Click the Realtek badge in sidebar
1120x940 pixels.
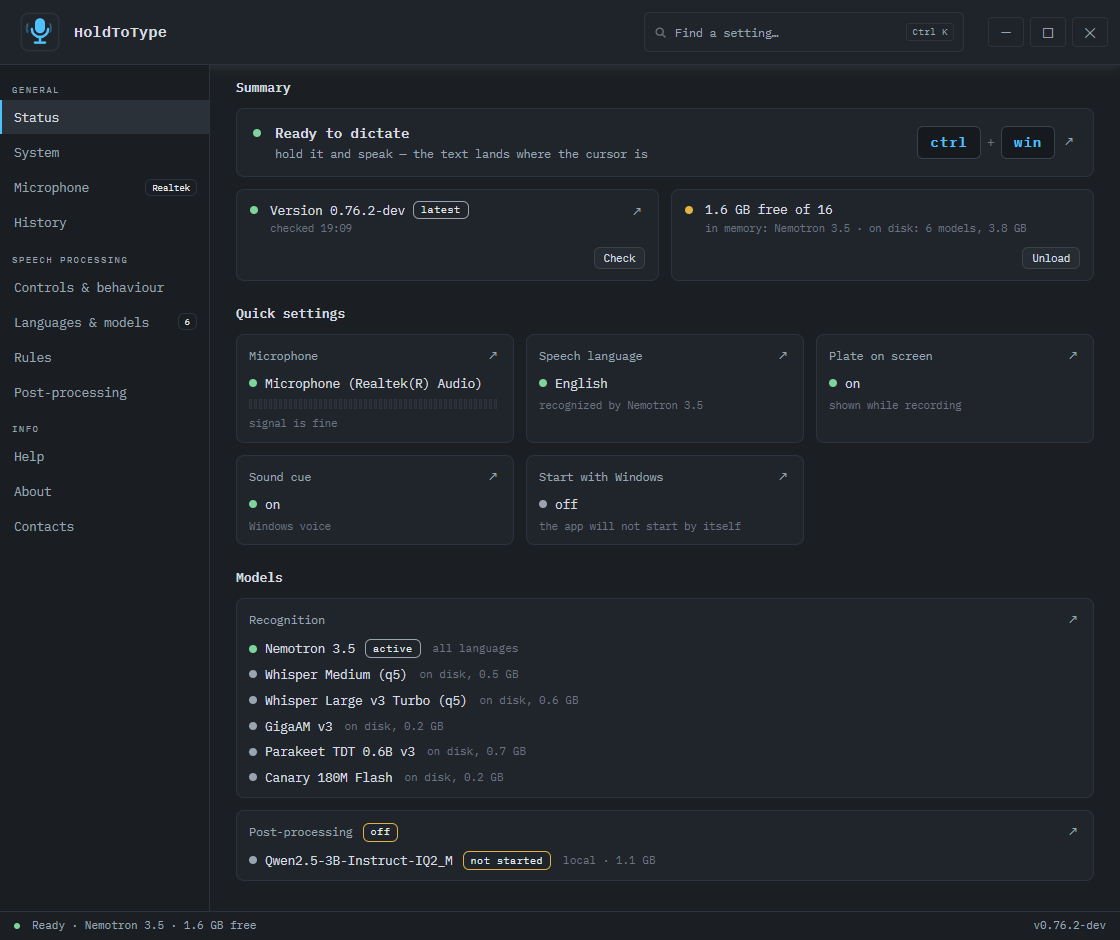pos(171,188)
